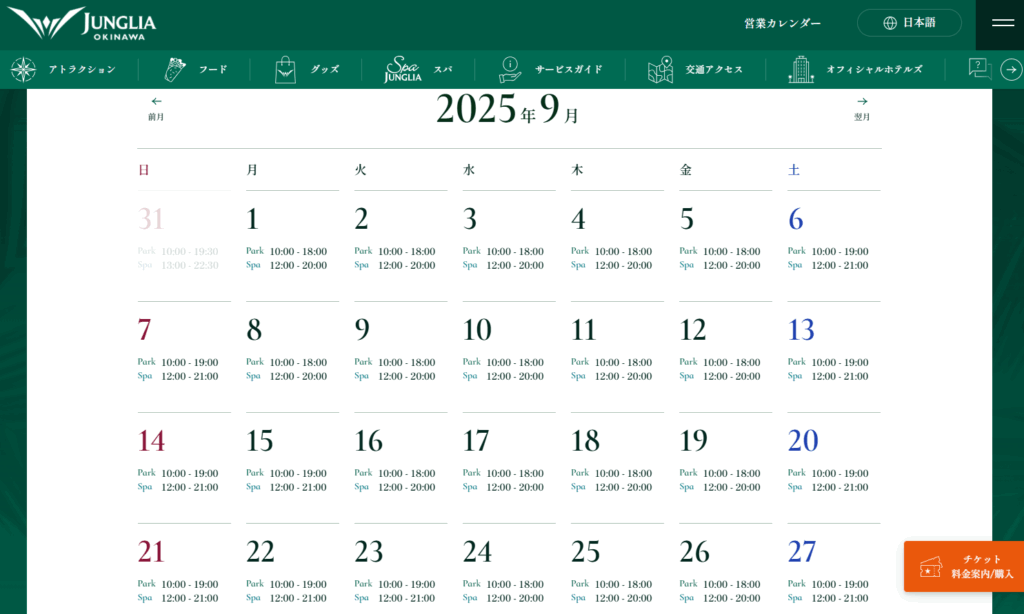
Task: Select Saturday date 20
Action: click(x=803, y=441)
